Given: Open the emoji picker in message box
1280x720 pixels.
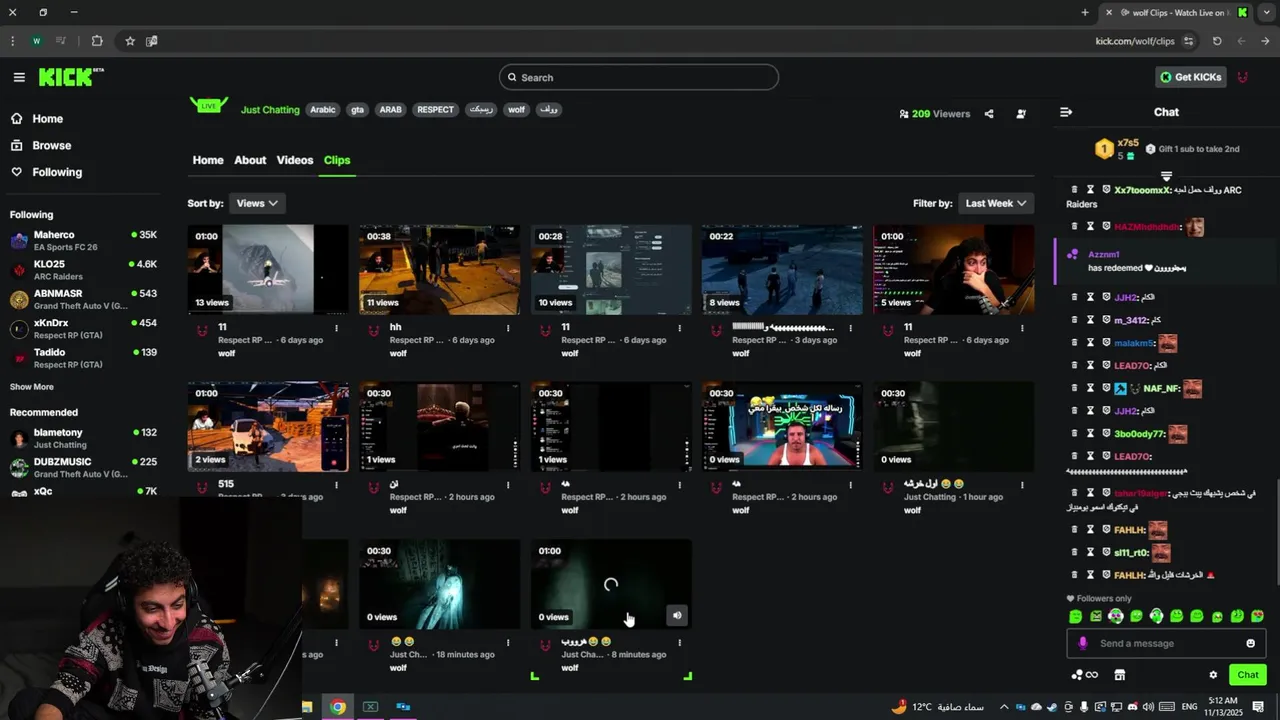Looking at the screenshot, I should (1250, 643).
